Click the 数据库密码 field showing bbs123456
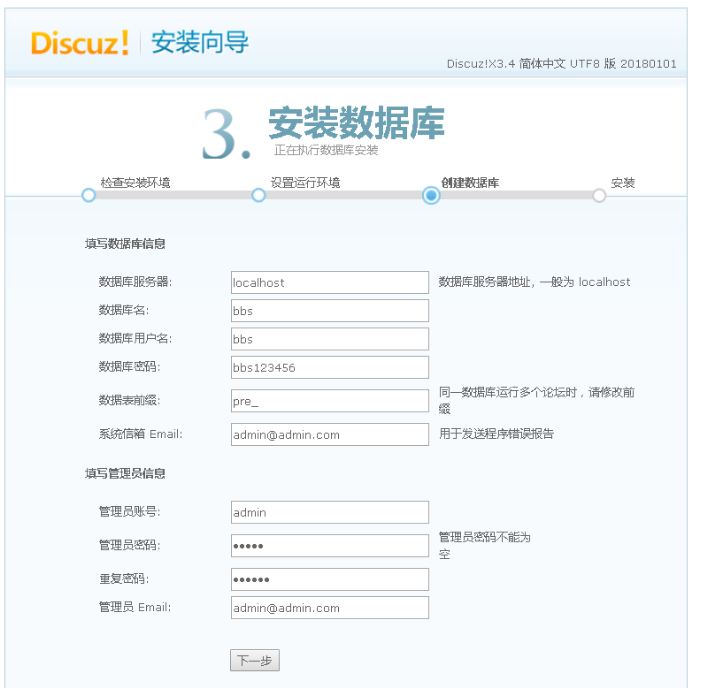Viewport: 701px width, 688px height. pyautogui.click(x=329, y=367)
